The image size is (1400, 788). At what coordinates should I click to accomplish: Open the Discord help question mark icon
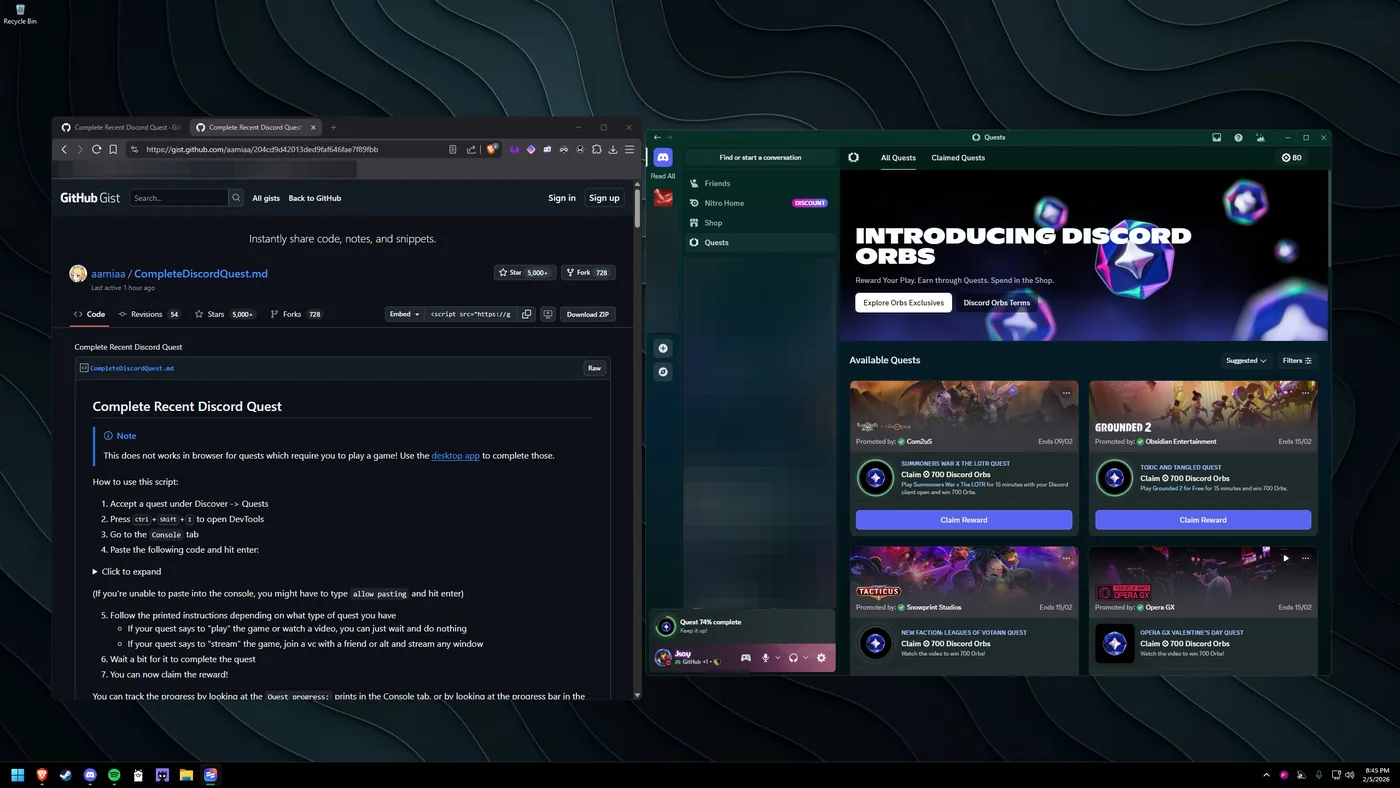(x=1238, y=137)
